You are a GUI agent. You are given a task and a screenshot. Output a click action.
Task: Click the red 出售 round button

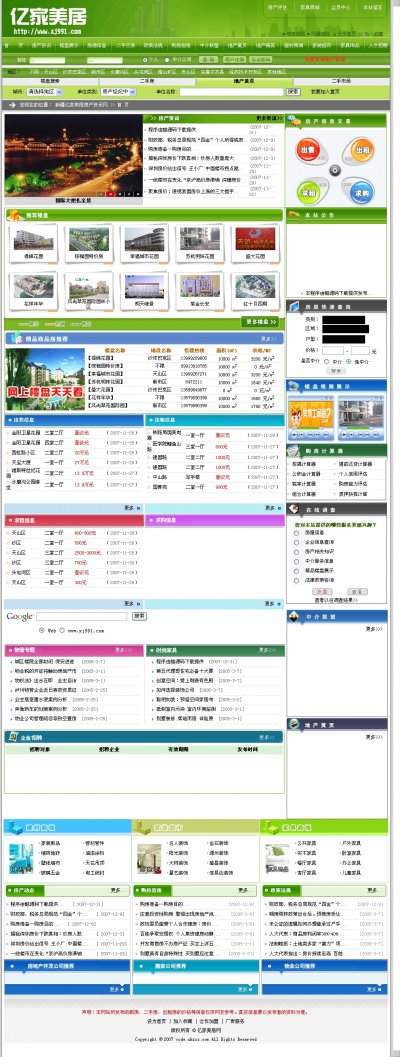pos(308,150)
